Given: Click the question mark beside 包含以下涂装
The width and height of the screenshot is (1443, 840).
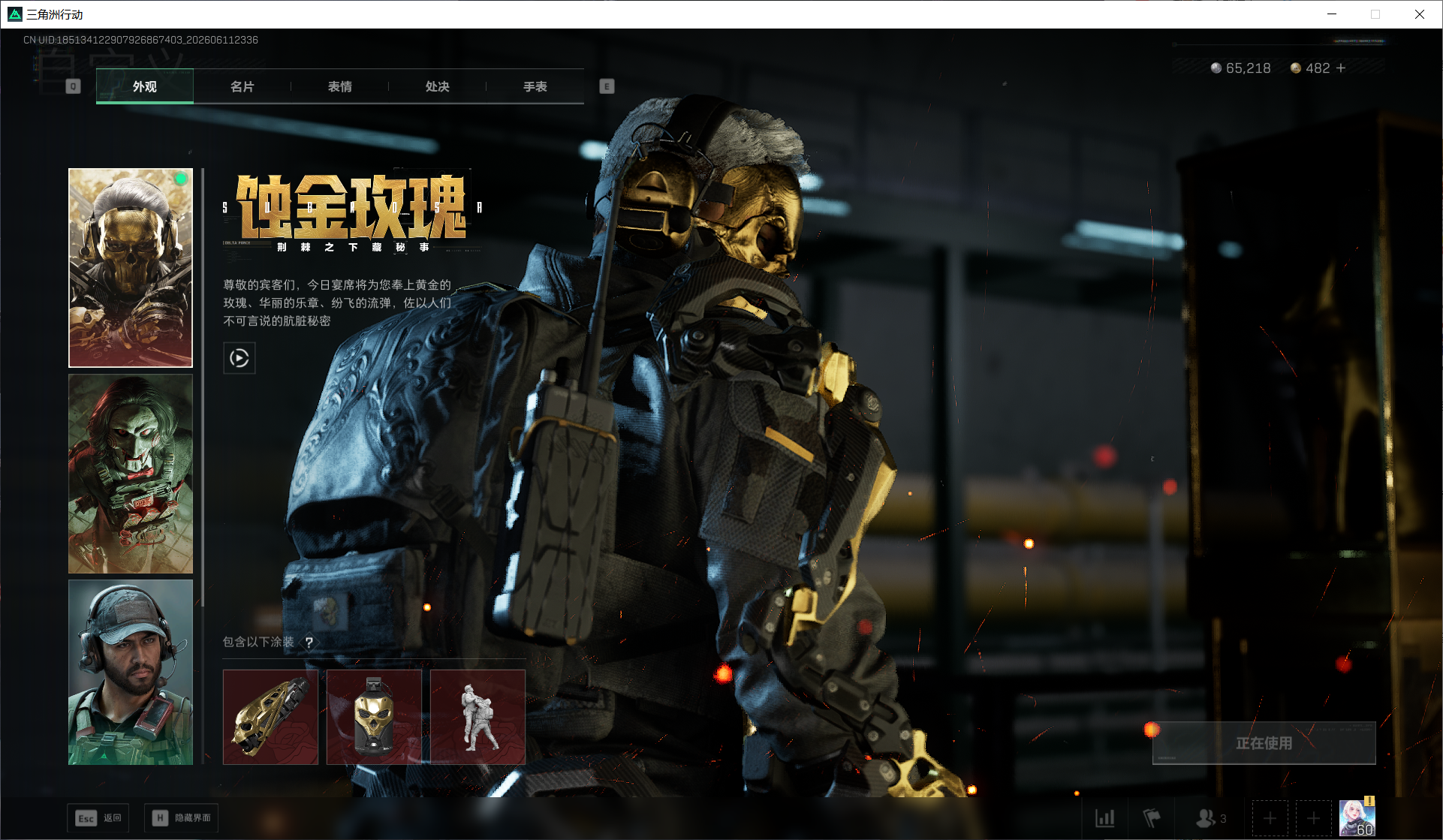Looking at the screenshot, I should [309, 643].
